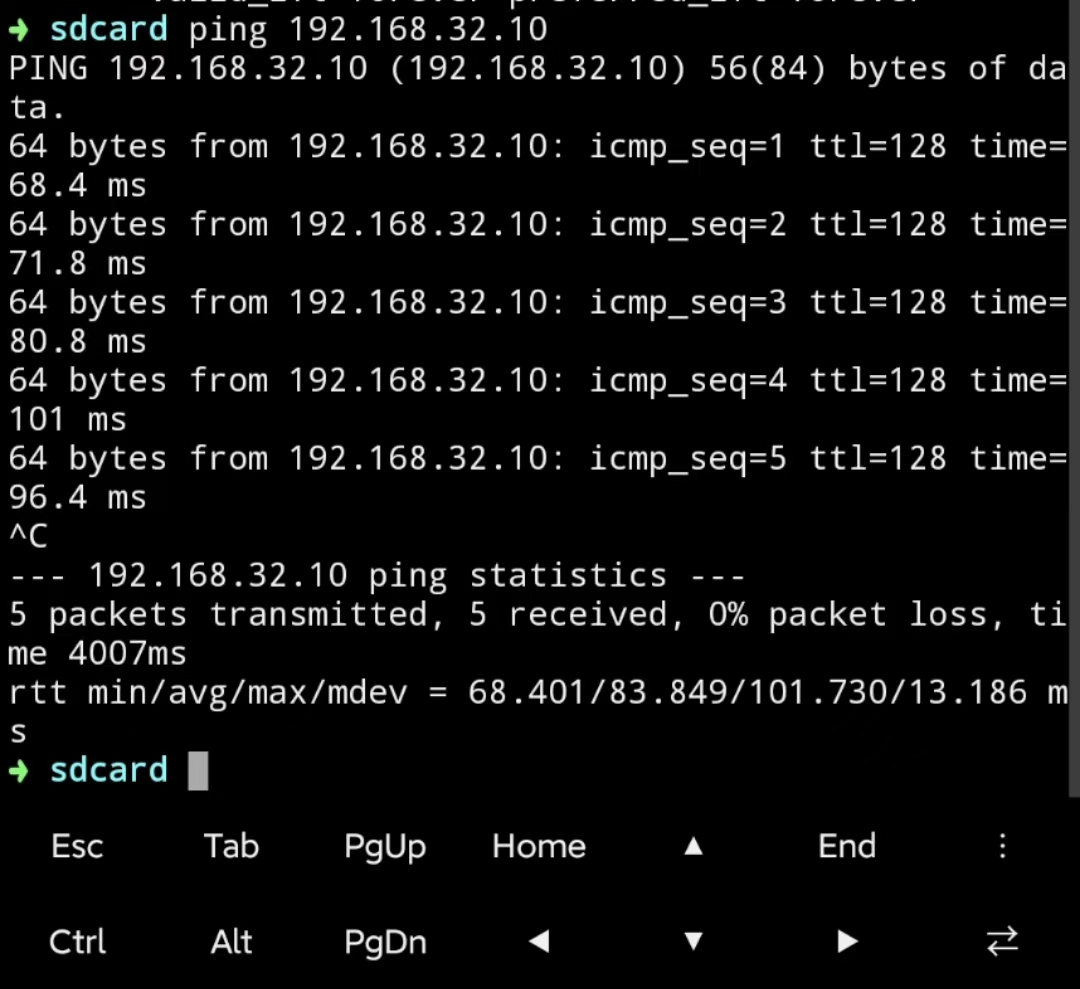Screen dimensions: 1080x989
Task: Tap the down arrow key
Action: (694, 941)
